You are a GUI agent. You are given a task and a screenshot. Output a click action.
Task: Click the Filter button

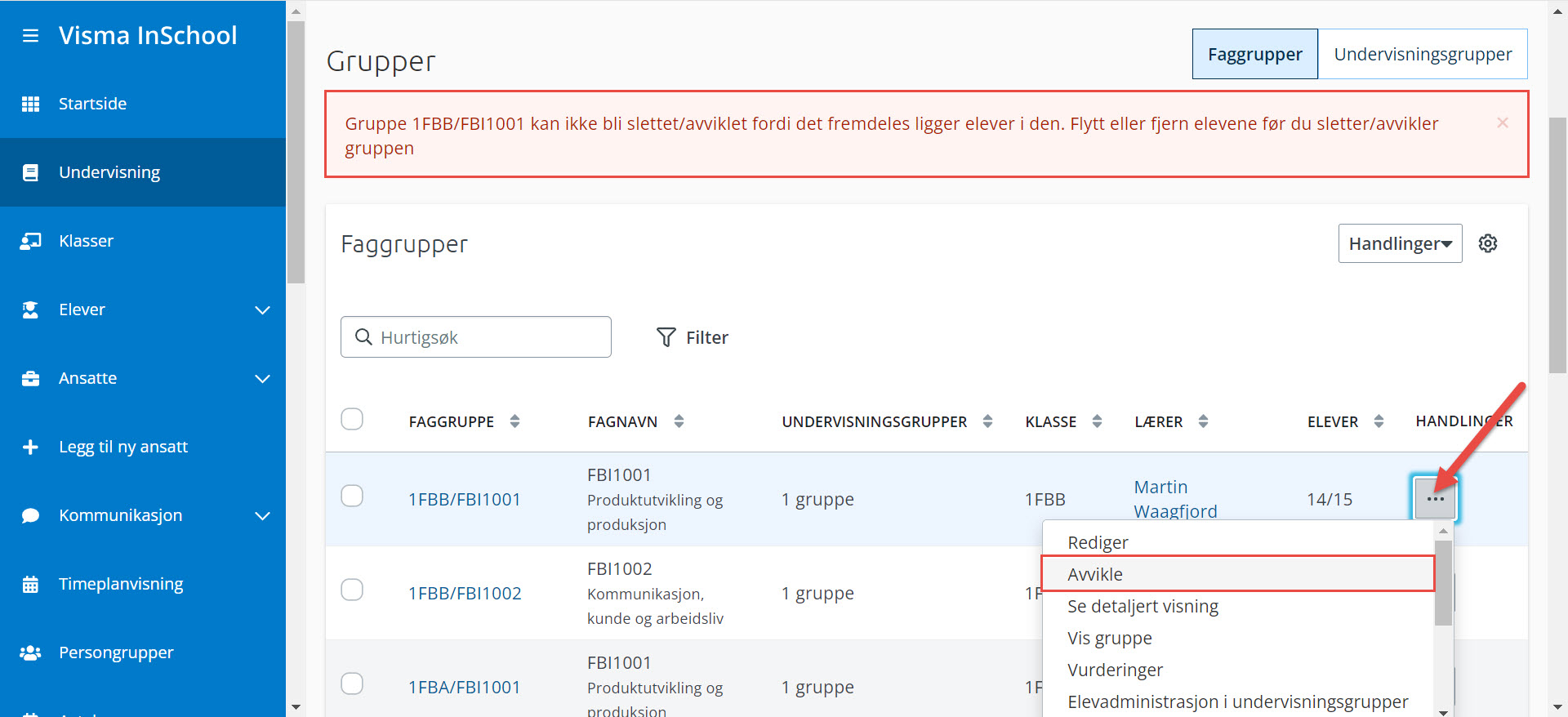(693, 337)
